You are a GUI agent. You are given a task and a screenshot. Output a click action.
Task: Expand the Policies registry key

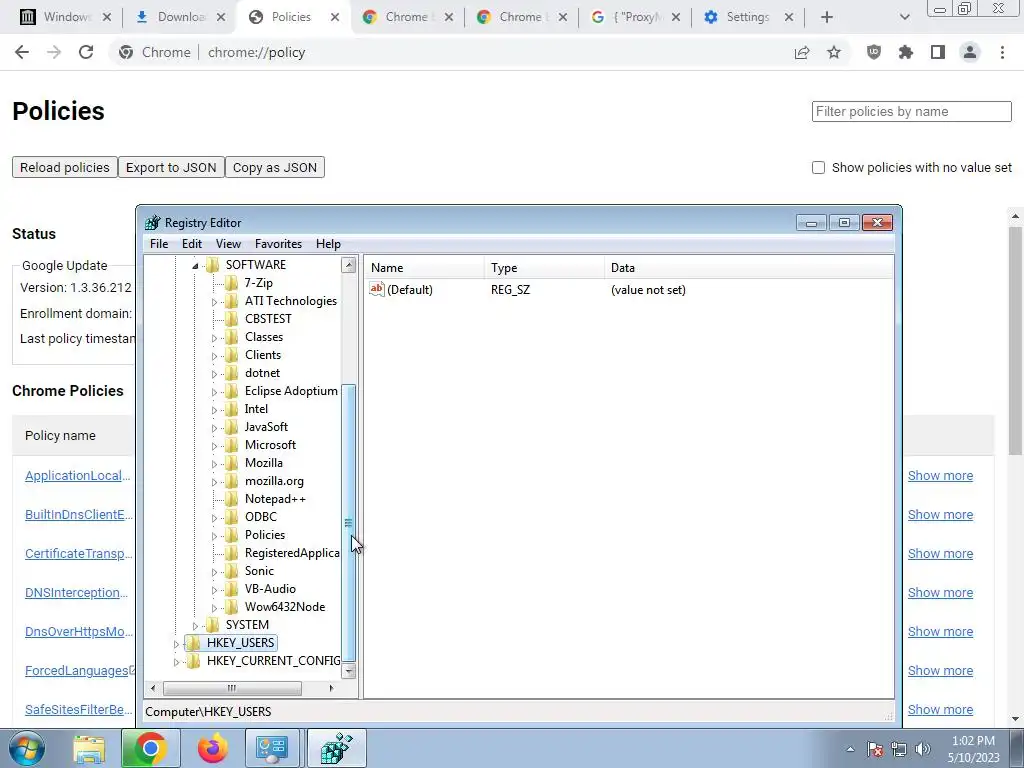[x=214, y=536]
